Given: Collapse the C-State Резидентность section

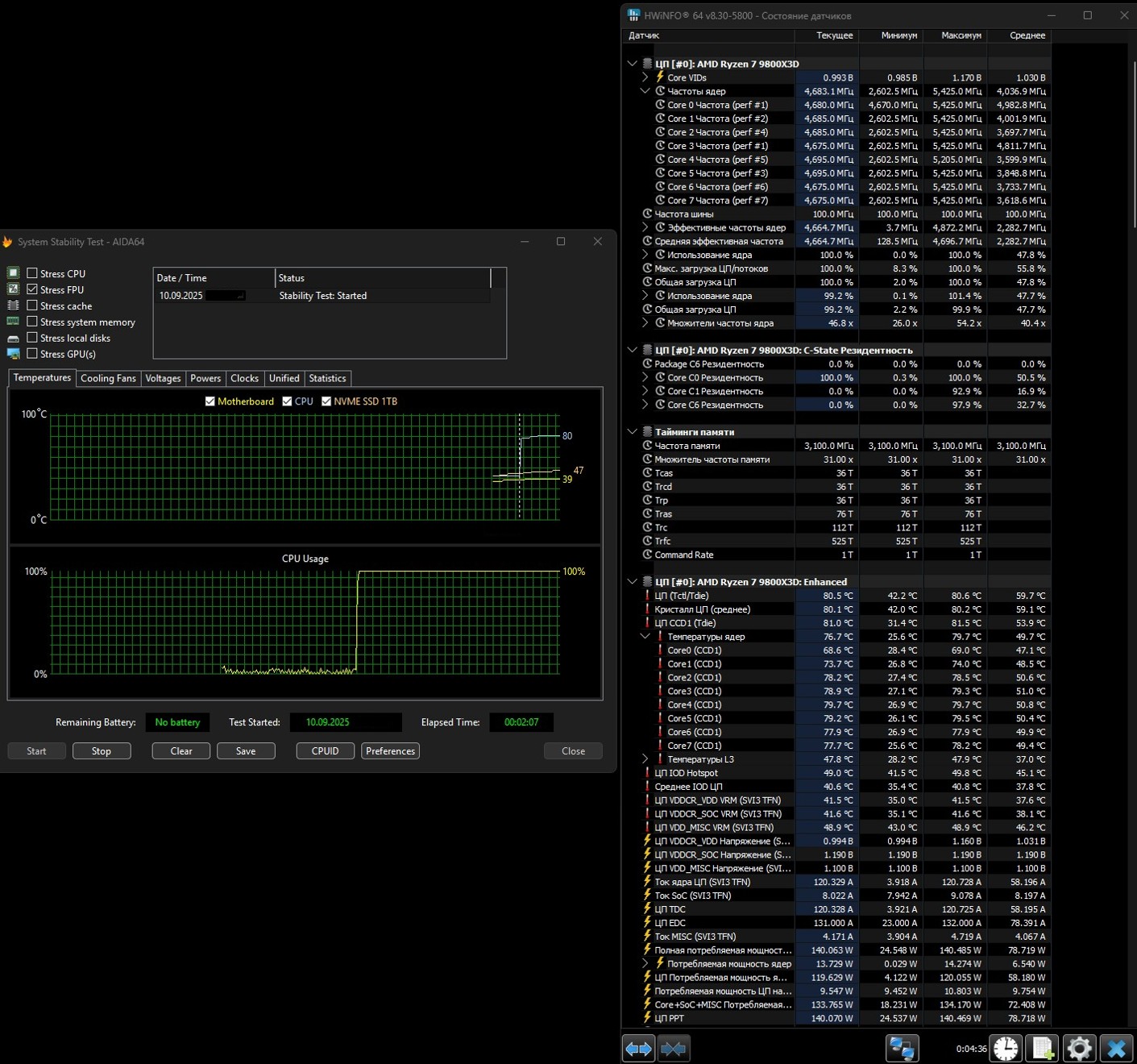Looking at the screenshot, I should point(633,350).
